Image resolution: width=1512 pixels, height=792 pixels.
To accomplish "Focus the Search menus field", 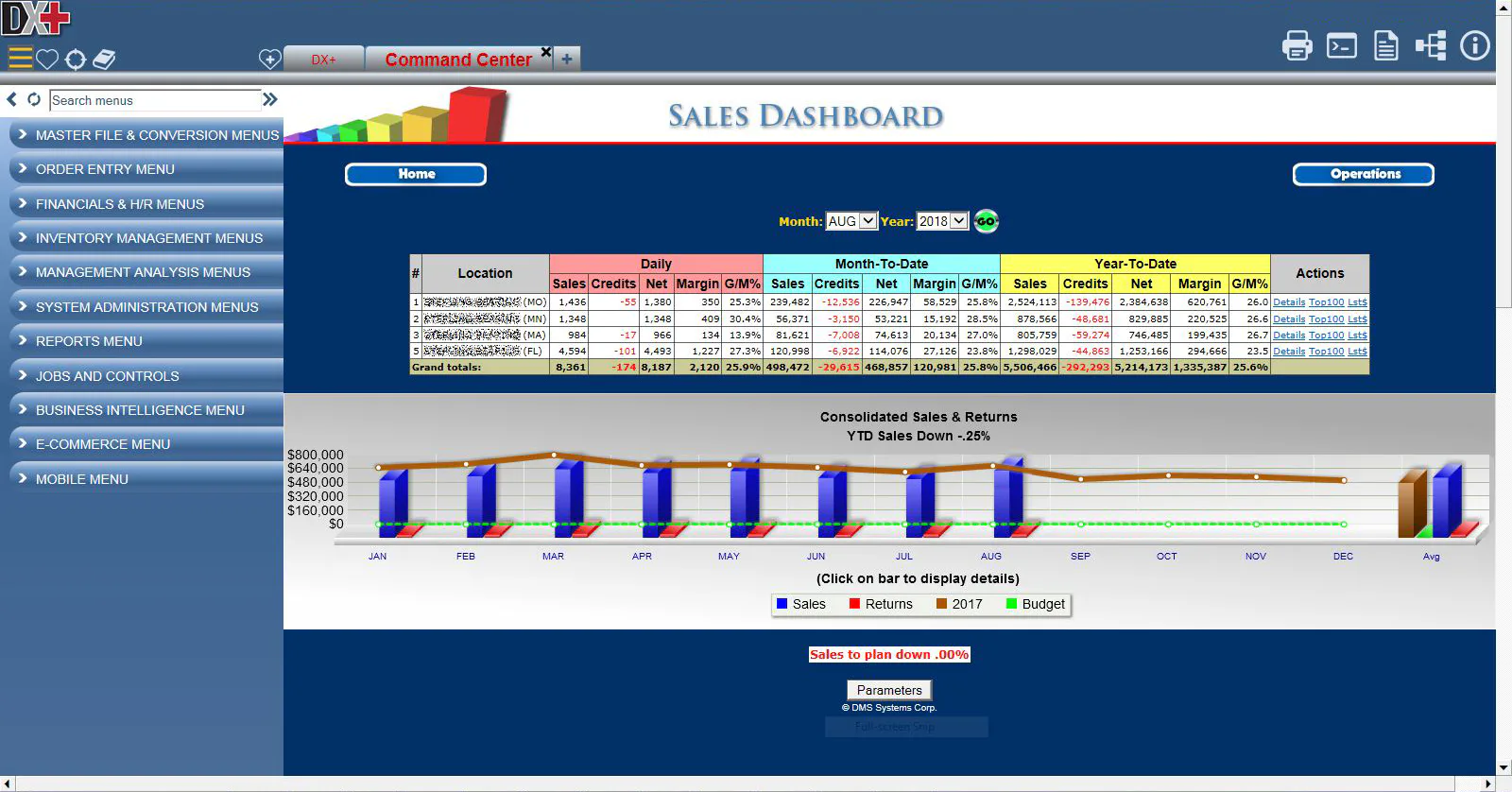I will click(155, 100).
